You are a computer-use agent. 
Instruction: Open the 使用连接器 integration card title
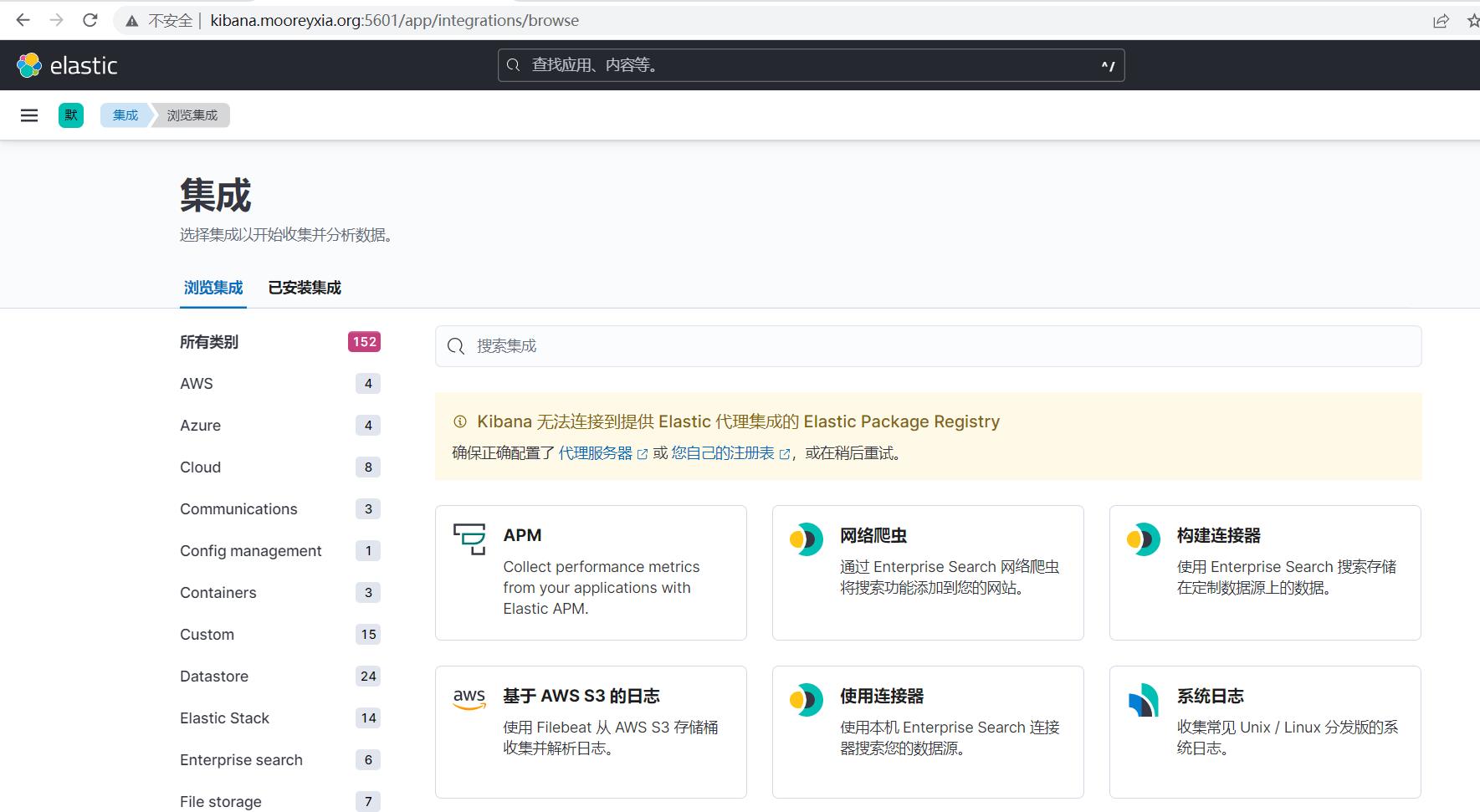(882, 696)
